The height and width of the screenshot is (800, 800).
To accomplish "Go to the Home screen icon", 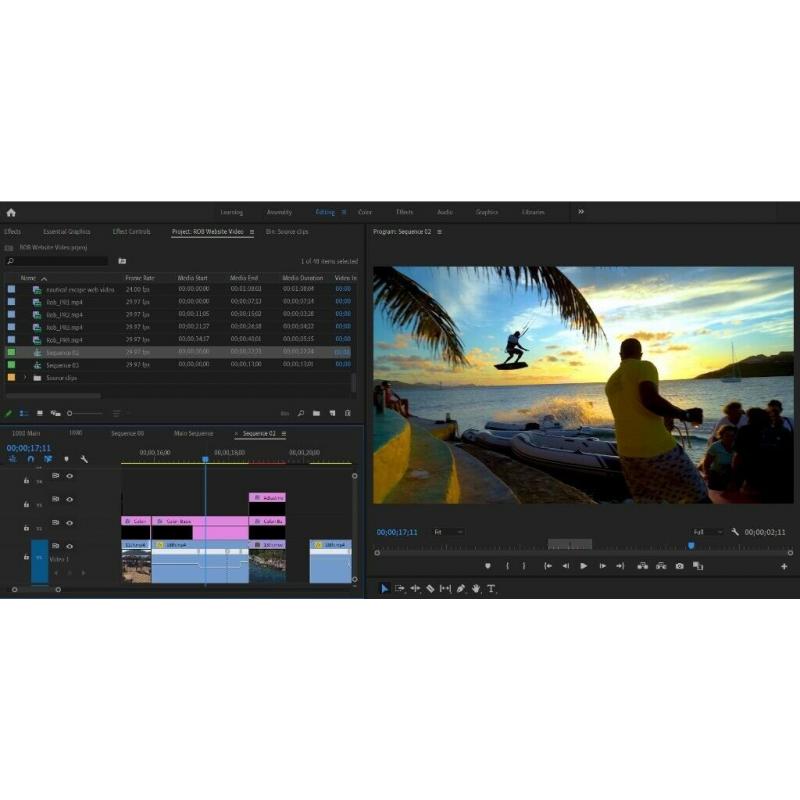I will (x=11, y=212).
